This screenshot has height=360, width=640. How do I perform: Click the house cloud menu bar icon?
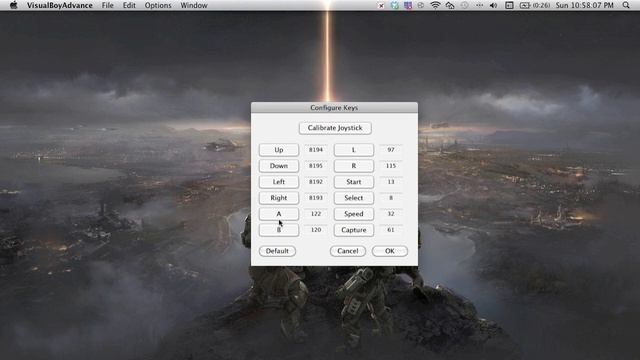tap(450, 5)
